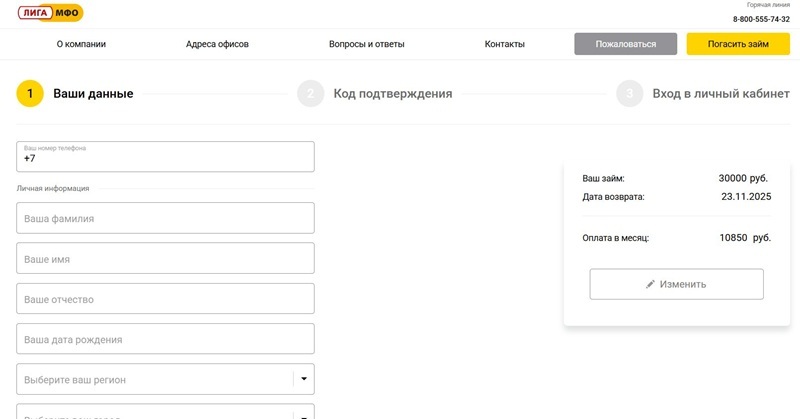Focus the phone number field +7

tap(165, 157)
